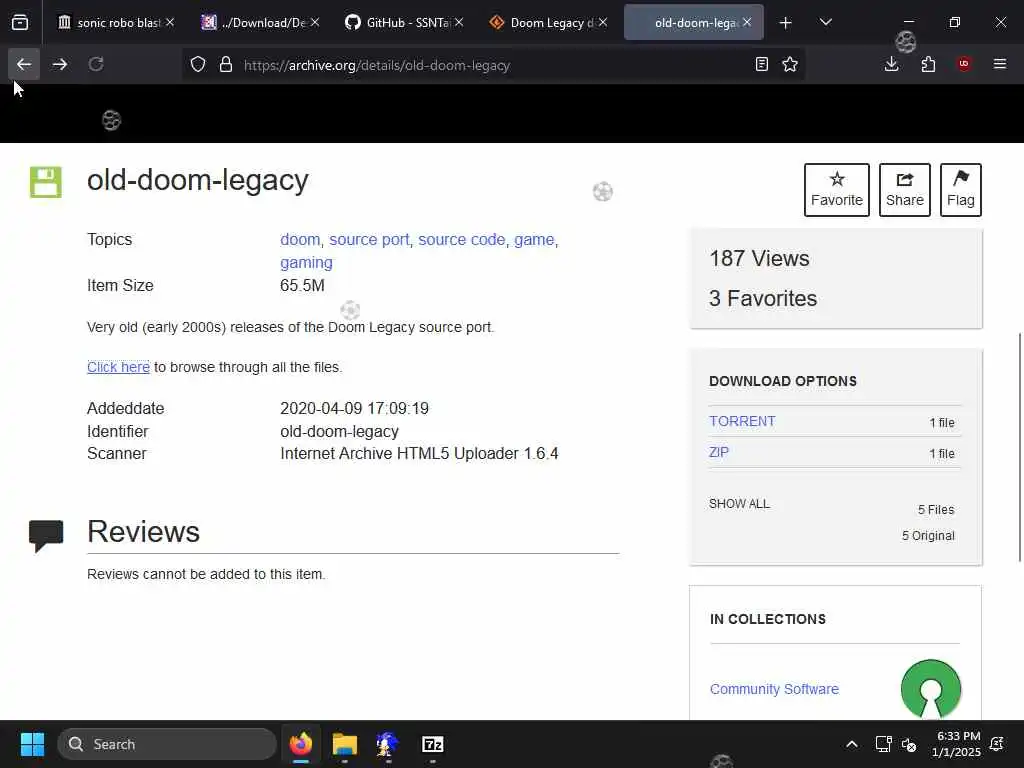Image resolution: width=1024 pixels, height=768 pixels.
Task: Click the Community Software green keyhole thumbnail
Action: [x=931, y=689]
